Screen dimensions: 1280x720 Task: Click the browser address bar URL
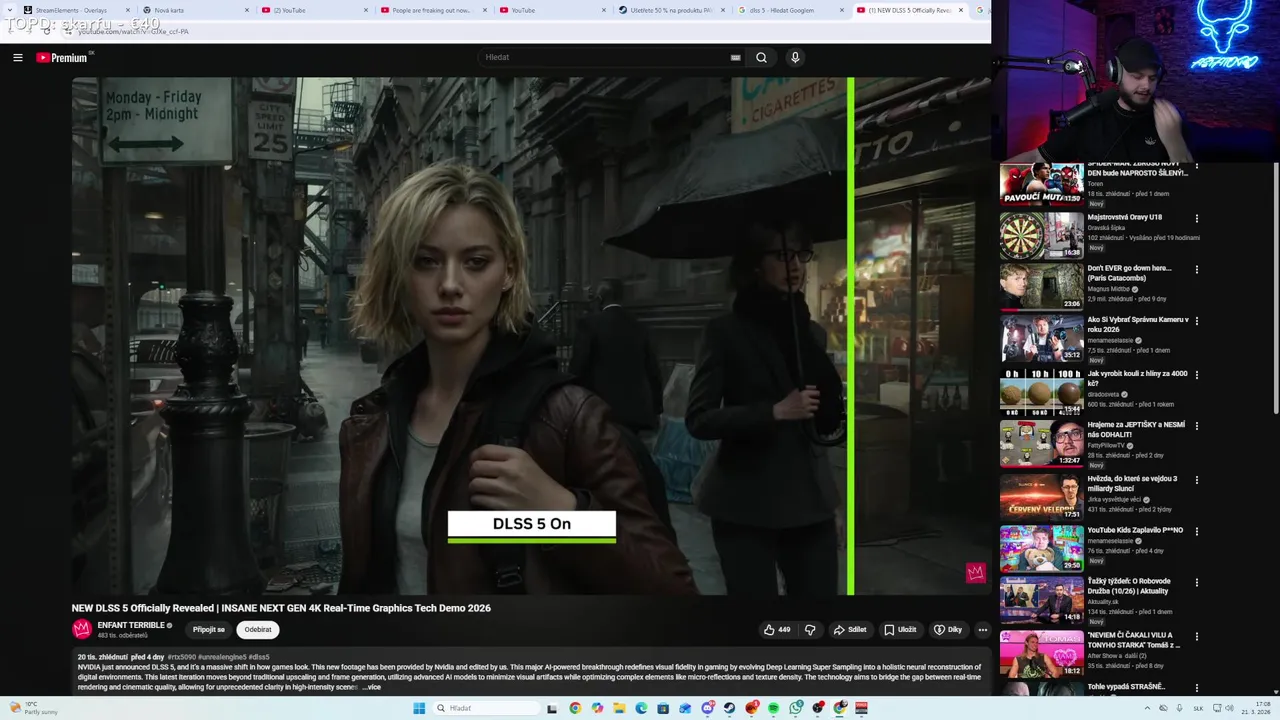pyautogui.click(x=133, y=31)
